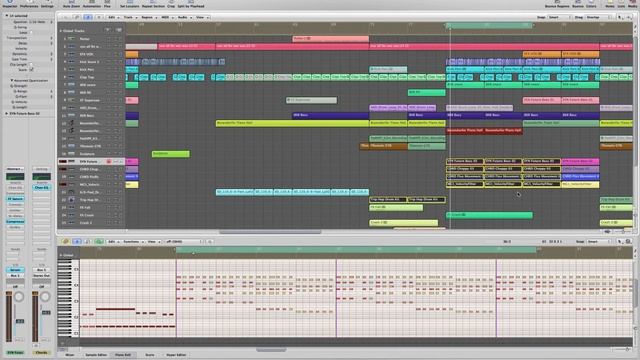Open the Notes toolbar icon
Image resolution: width=640 pixels, height=360 pixels.
[610, 4]
